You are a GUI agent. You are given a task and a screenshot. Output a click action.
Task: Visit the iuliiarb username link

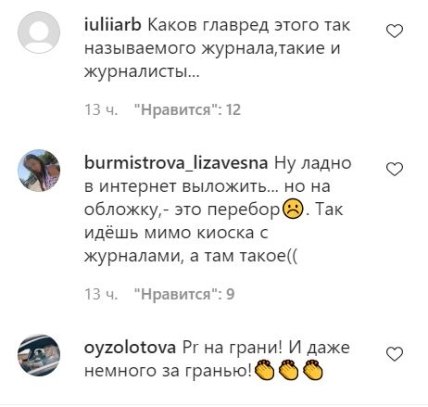(x=113, y=26)
